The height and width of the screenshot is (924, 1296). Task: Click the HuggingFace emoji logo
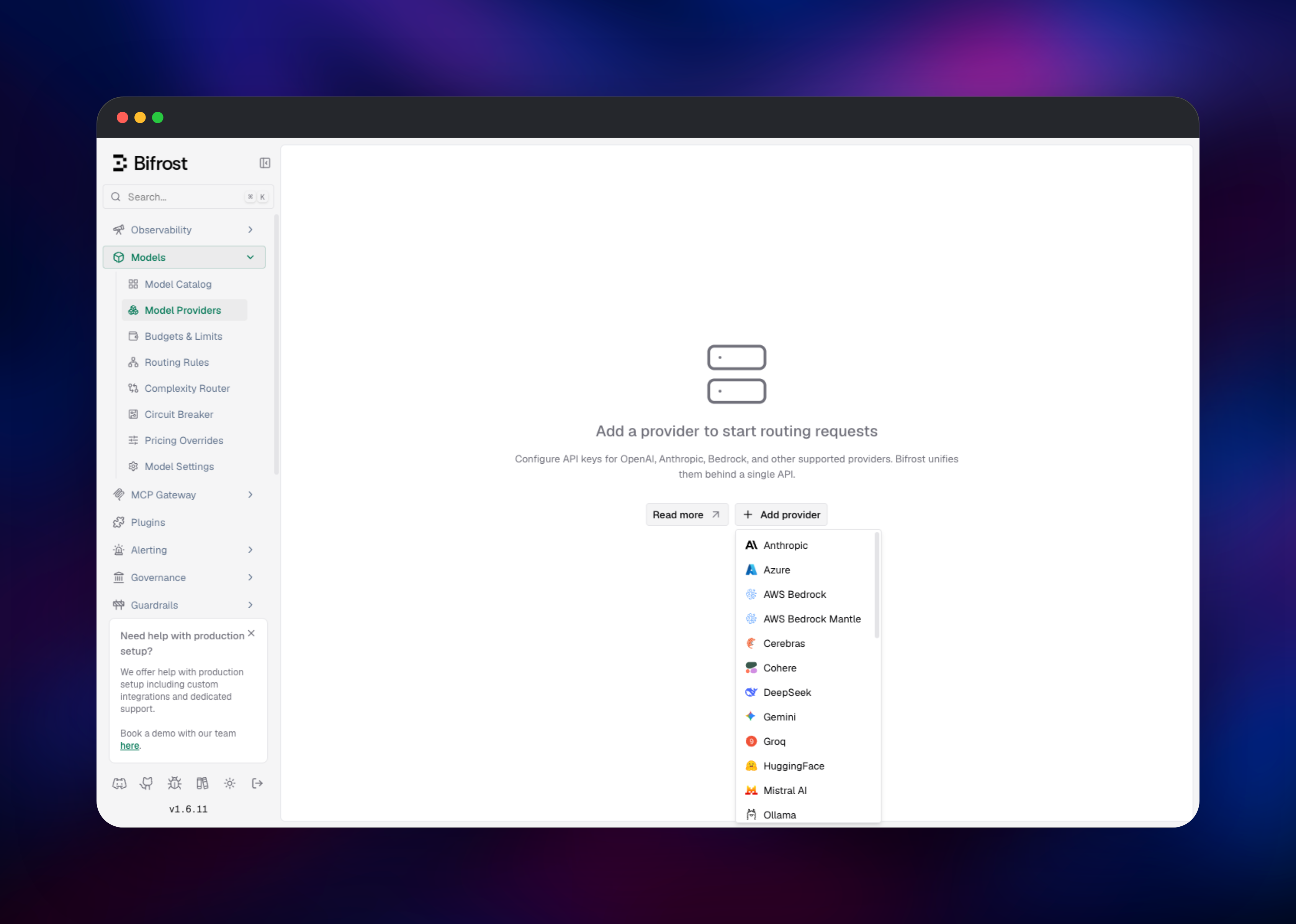(751, 766)
